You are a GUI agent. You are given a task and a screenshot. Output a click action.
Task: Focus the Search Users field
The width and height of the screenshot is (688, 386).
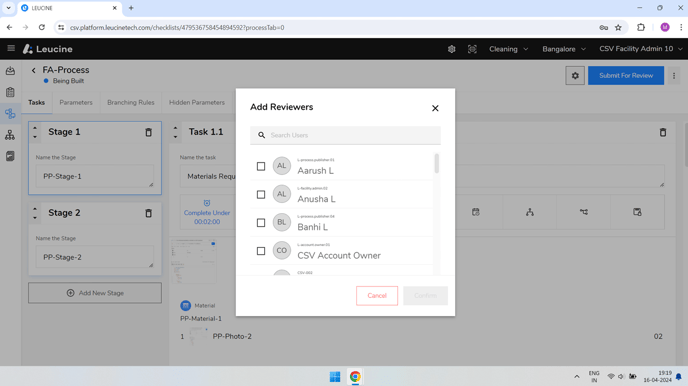[x=345, y=135]
